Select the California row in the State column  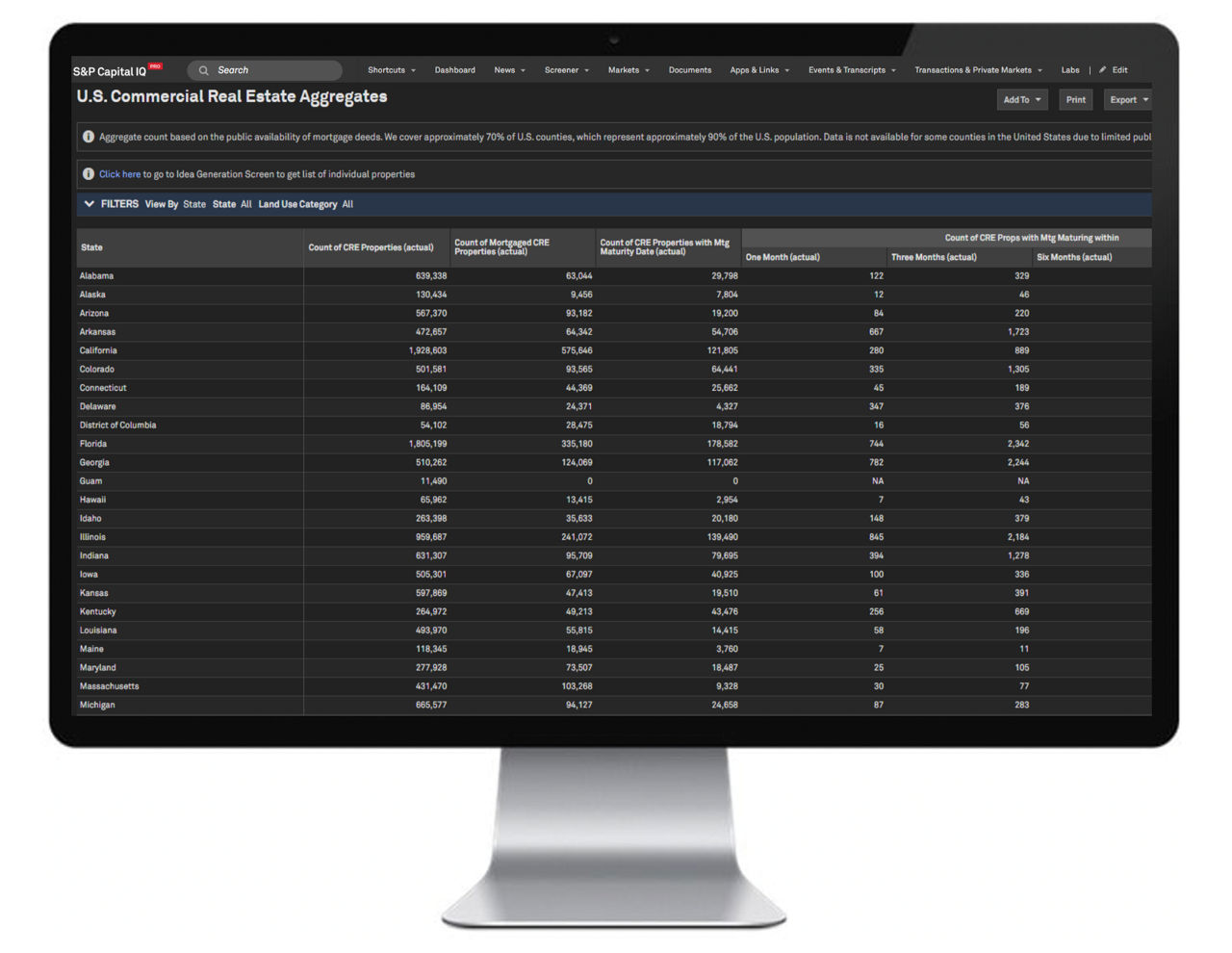click(98, 350)
